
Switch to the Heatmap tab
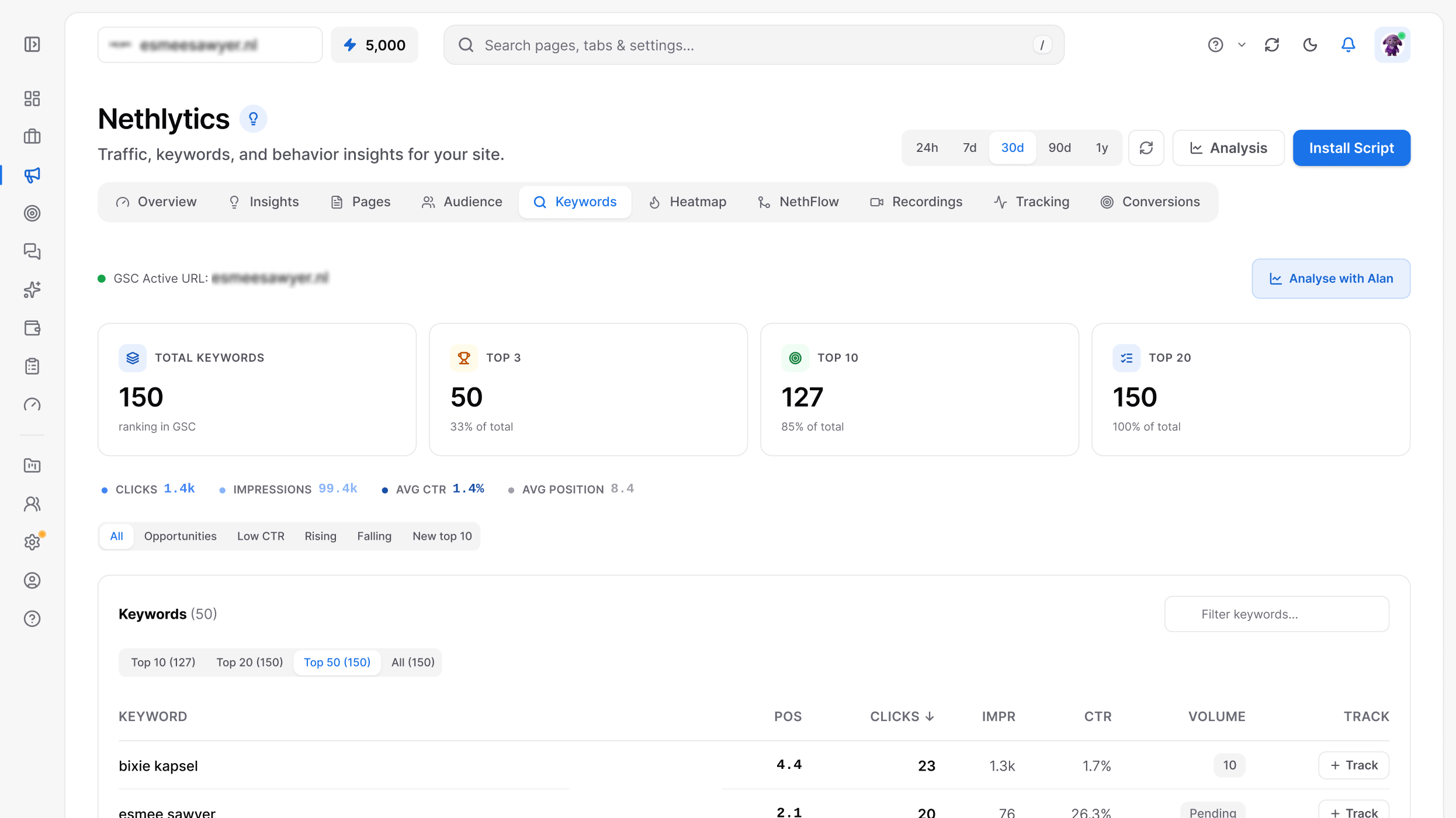click(687, 202)
